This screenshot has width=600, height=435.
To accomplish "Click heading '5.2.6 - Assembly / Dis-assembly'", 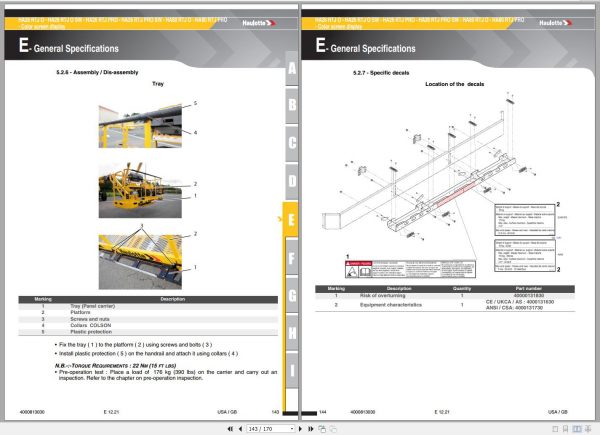I will point(97,72).
